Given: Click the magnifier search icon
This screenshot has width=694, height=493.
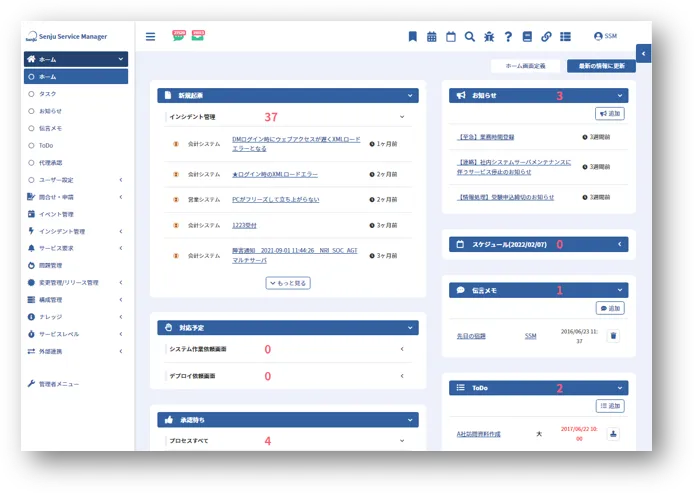Looking at the screenshot, I should pyautogui.click(x=470, y=37).
